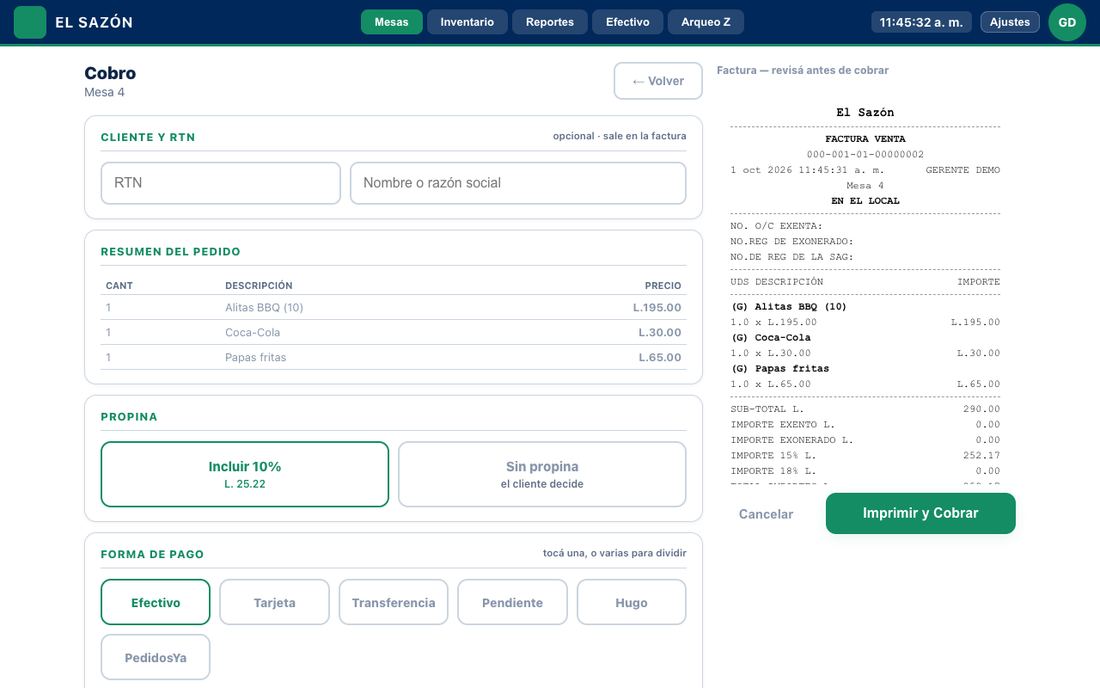This screenshot has height=688, width=1100.
Task: Click the GERENTE DEMO text on invoice
Action: [x=962, y=170]
